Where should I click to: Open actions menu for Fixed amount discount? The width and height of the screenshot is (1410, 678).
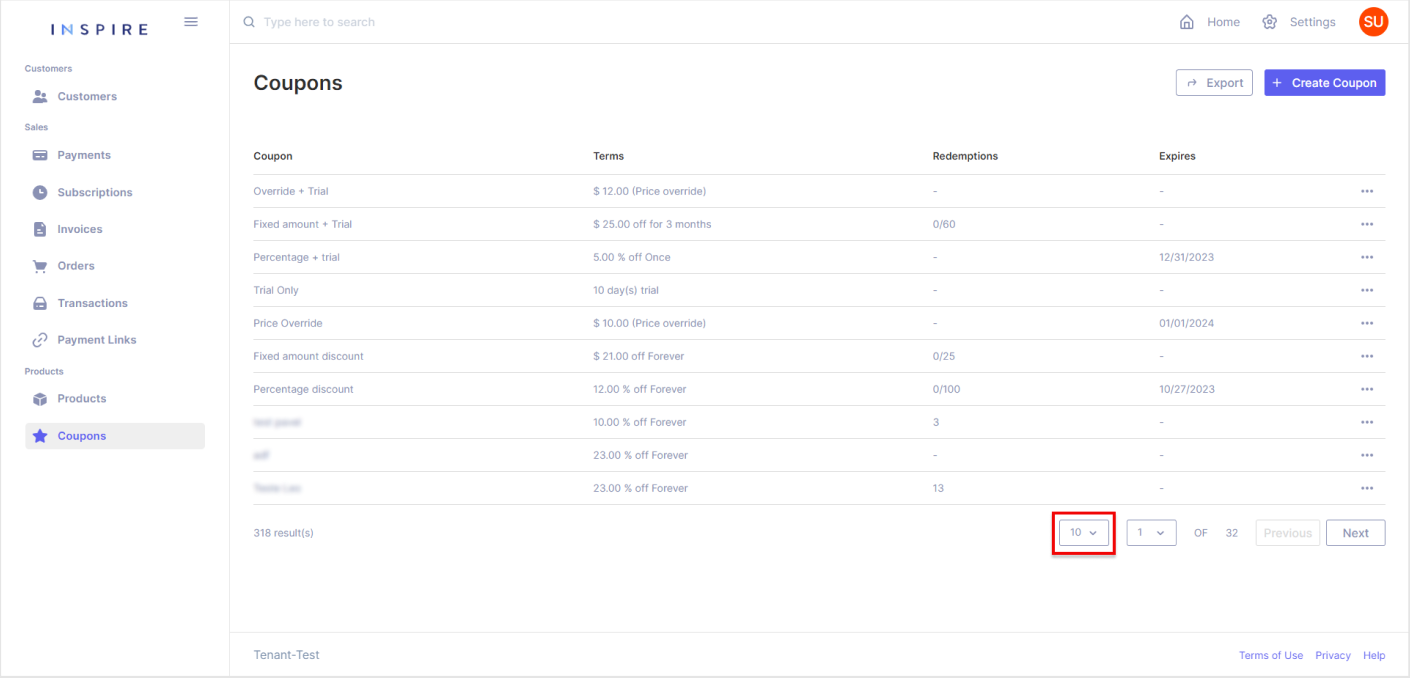coord(1367,356)
